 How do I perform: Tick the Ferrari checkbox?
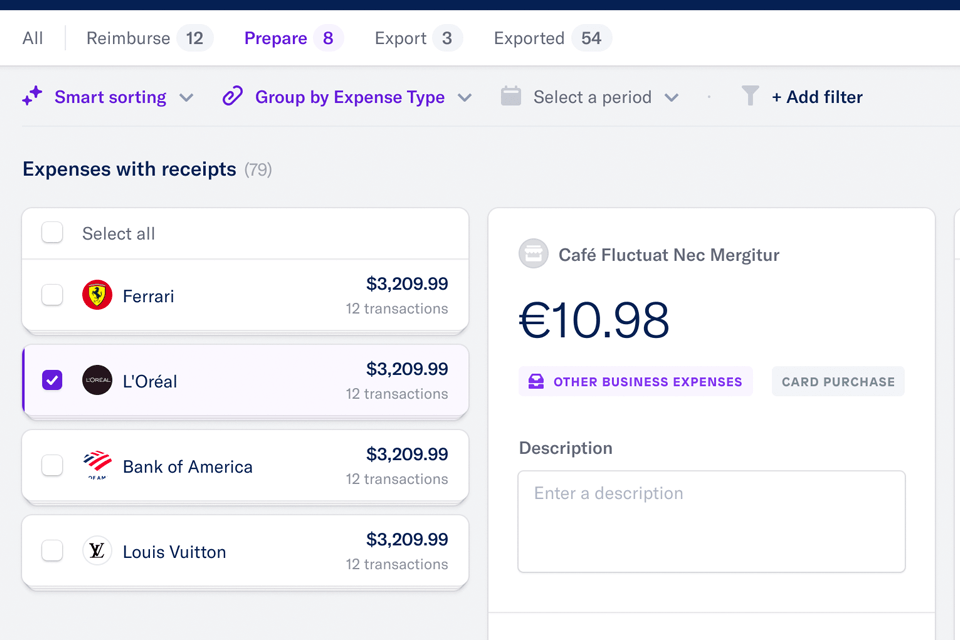point(52,295)
